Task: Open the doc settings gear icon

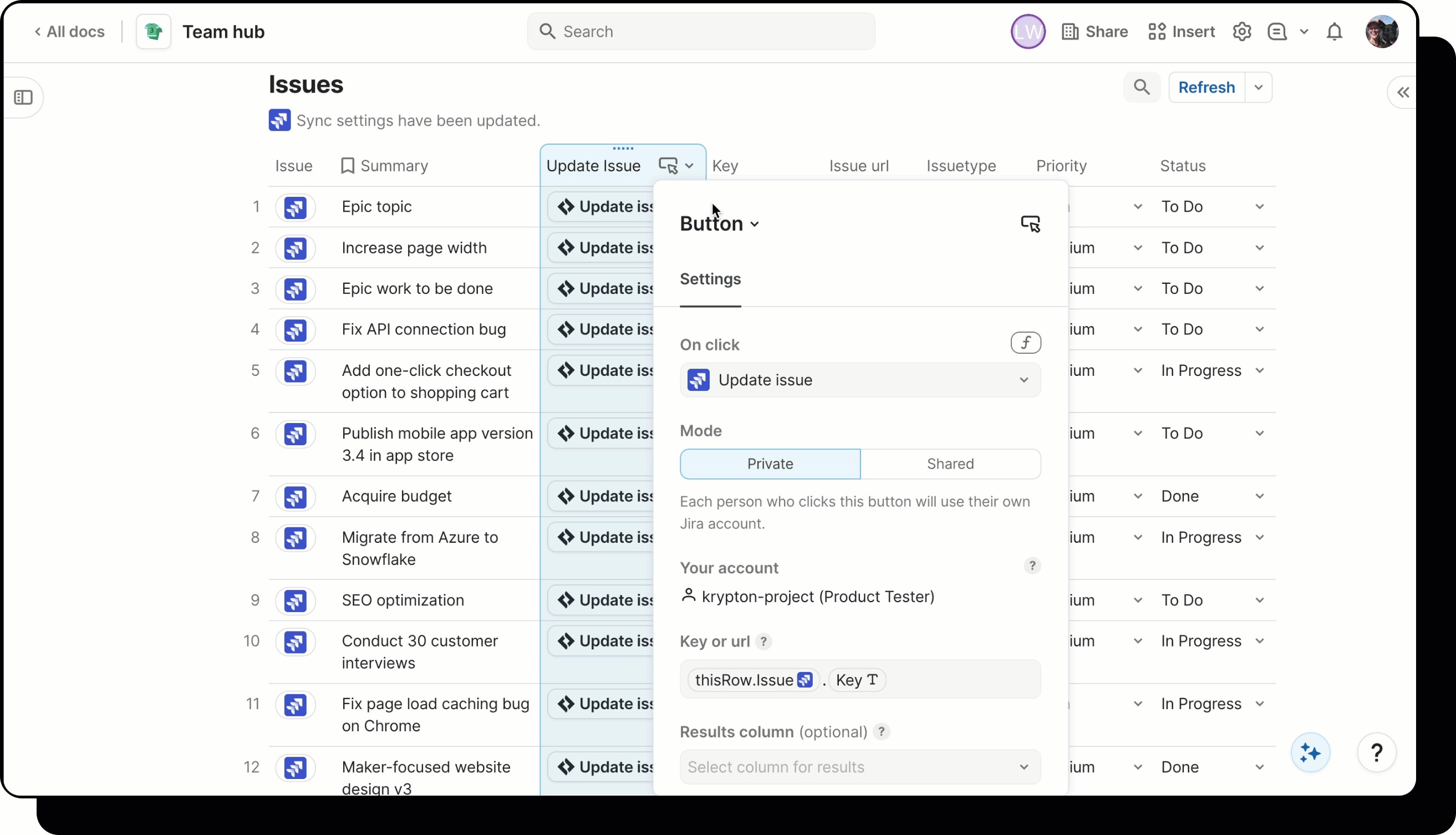Action: coord(1241,32)
